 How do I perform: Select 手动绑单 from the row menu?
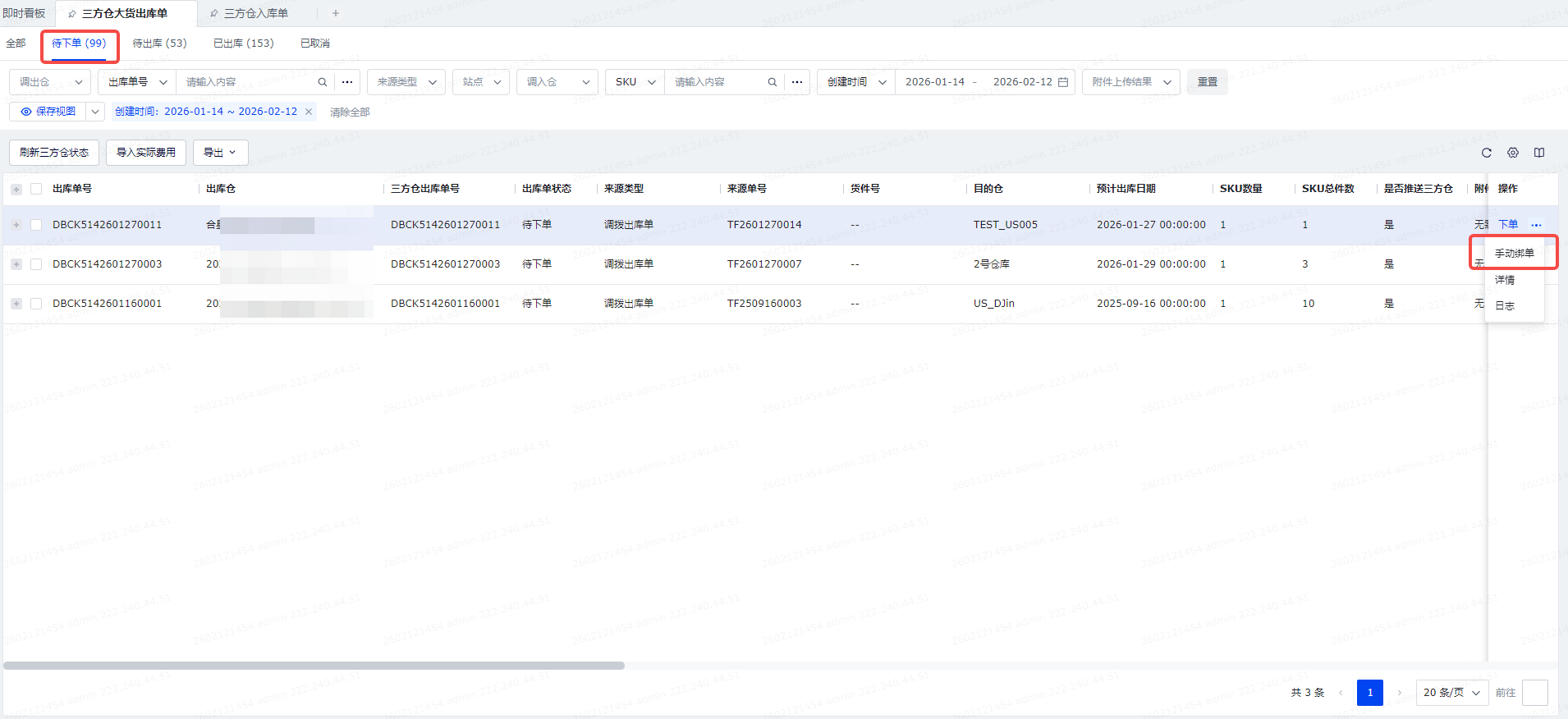(1514, 253)
